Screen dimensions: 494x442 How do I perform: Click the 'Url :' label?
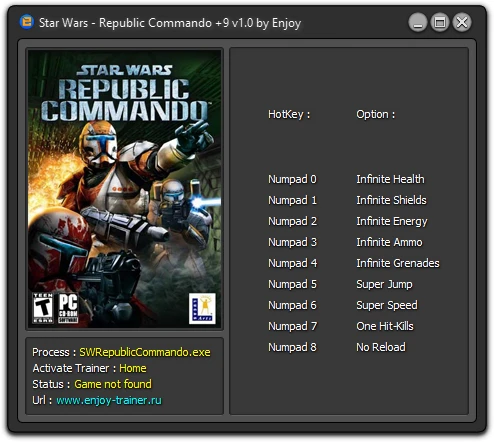(x=42, y=400)
